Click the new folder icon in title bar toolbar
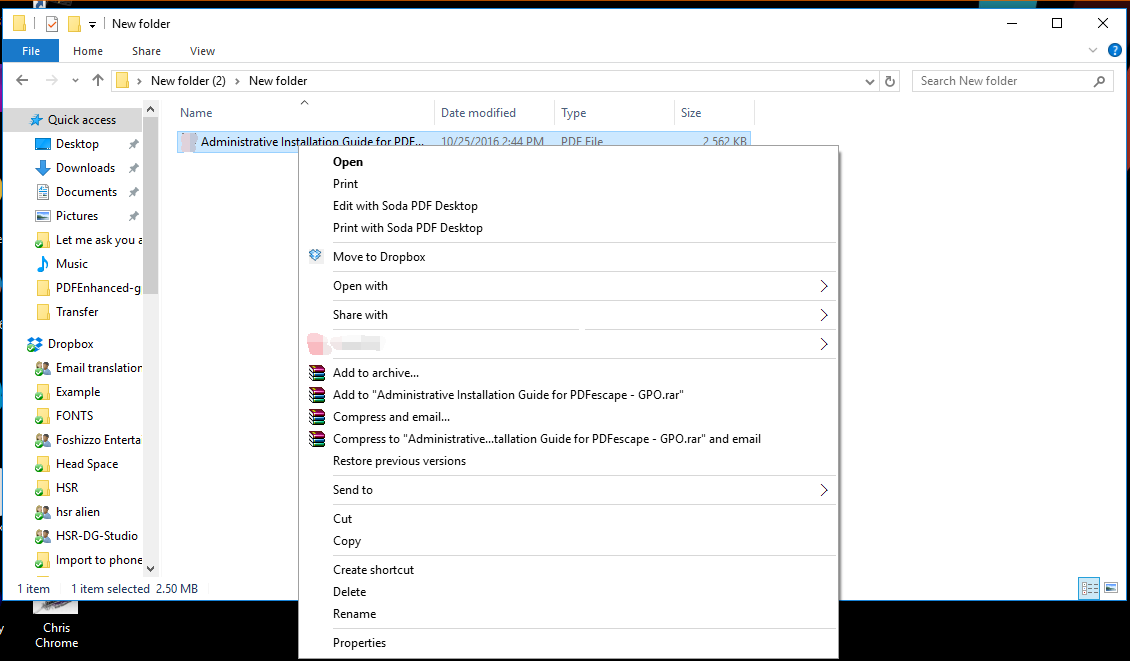The image size is (1130, 661). click(x=74, y=24)
